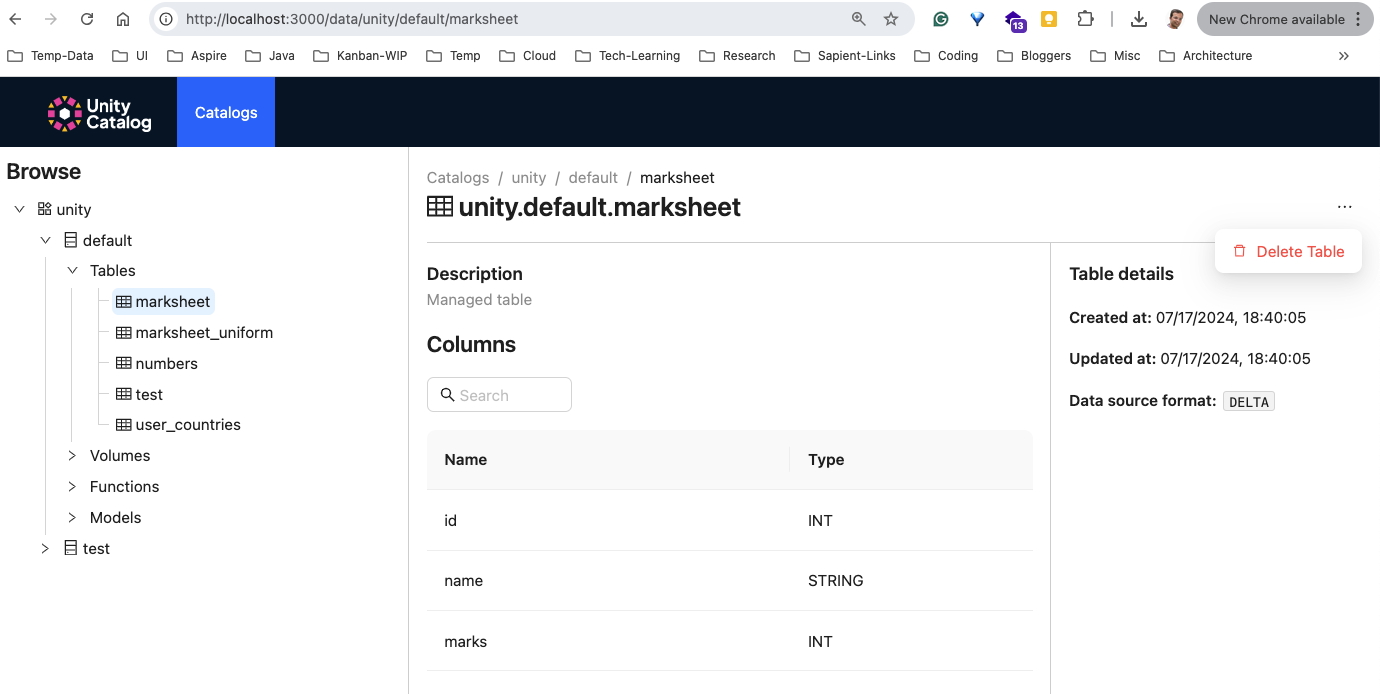Collapse the Tables tree node
Screen dimensions: 1380x694
[72, 270]
